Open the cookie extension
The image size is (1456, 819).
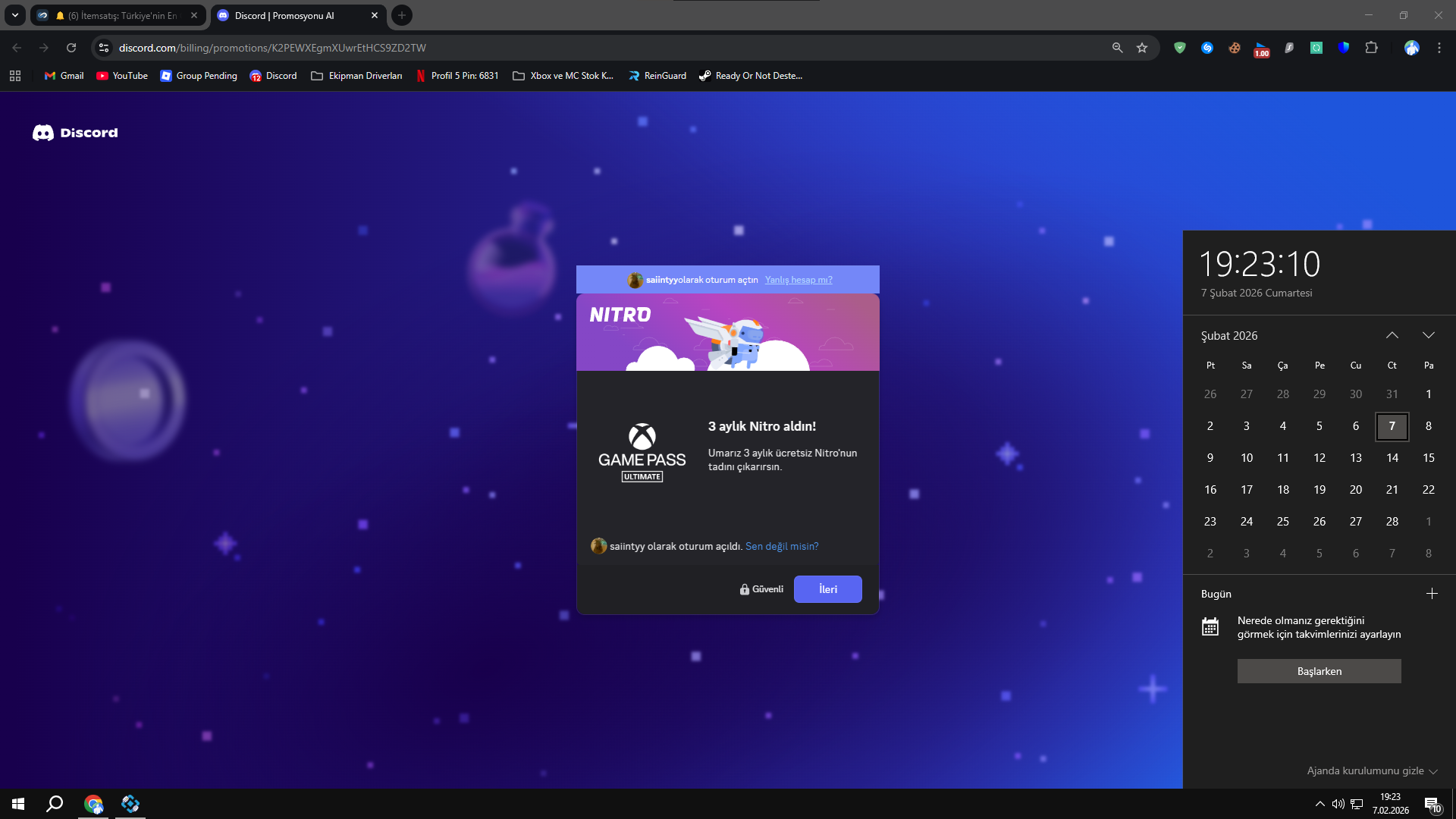1235,48
